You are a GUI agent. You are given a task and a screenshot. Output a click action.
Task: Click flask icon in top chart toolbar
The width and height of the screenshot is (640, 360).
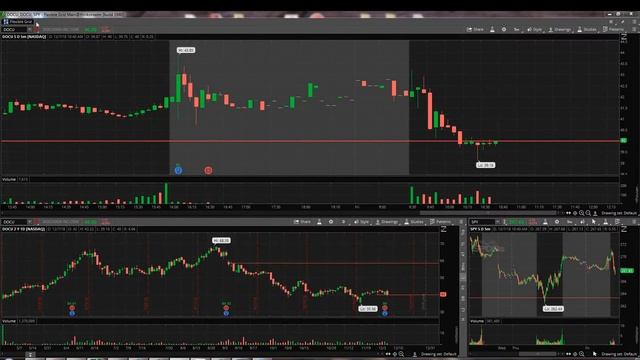(492, 29)
